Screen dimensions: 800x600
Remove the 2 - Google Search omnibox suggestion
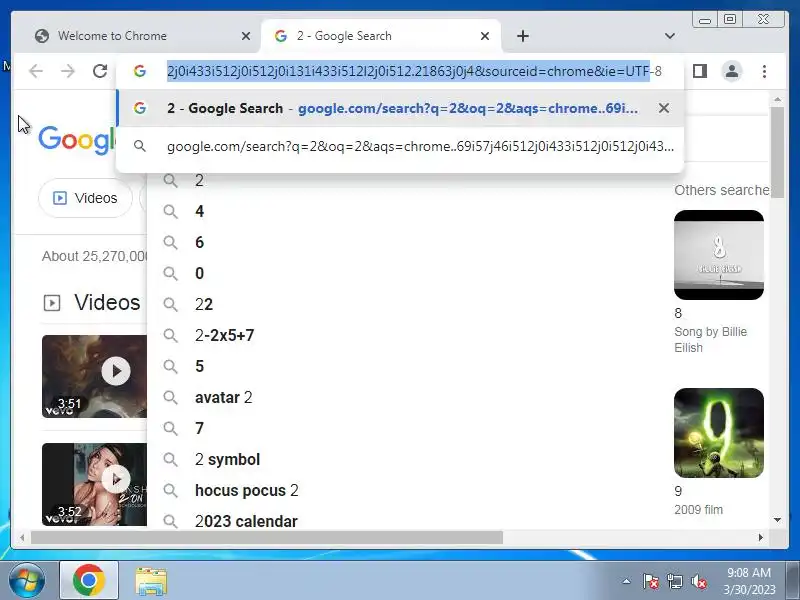coord(664,108)
